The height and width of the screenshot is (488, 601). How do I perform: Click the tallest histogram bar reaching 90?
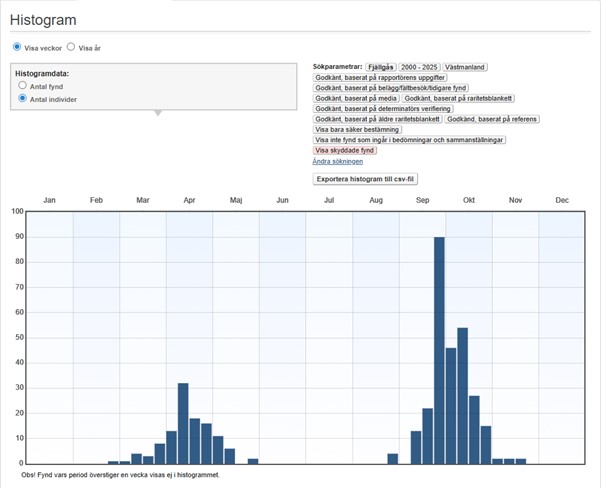click(x=439, y=350)
